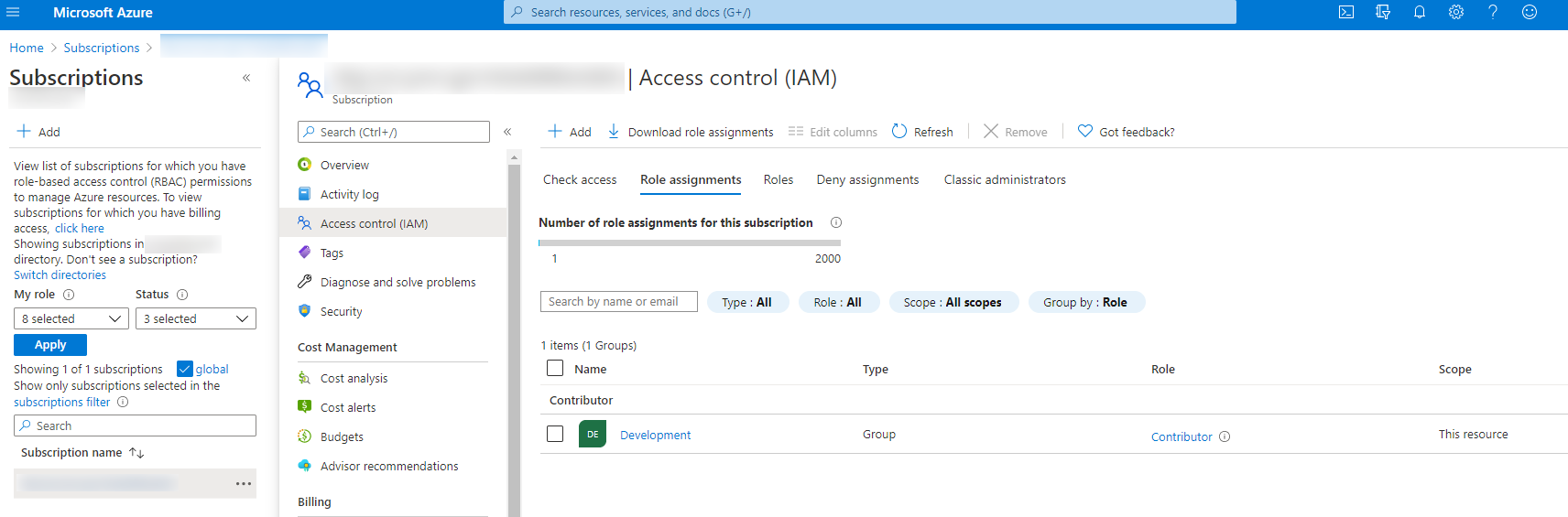Click the Advisor recommendations icon

(x=305, y=466)
